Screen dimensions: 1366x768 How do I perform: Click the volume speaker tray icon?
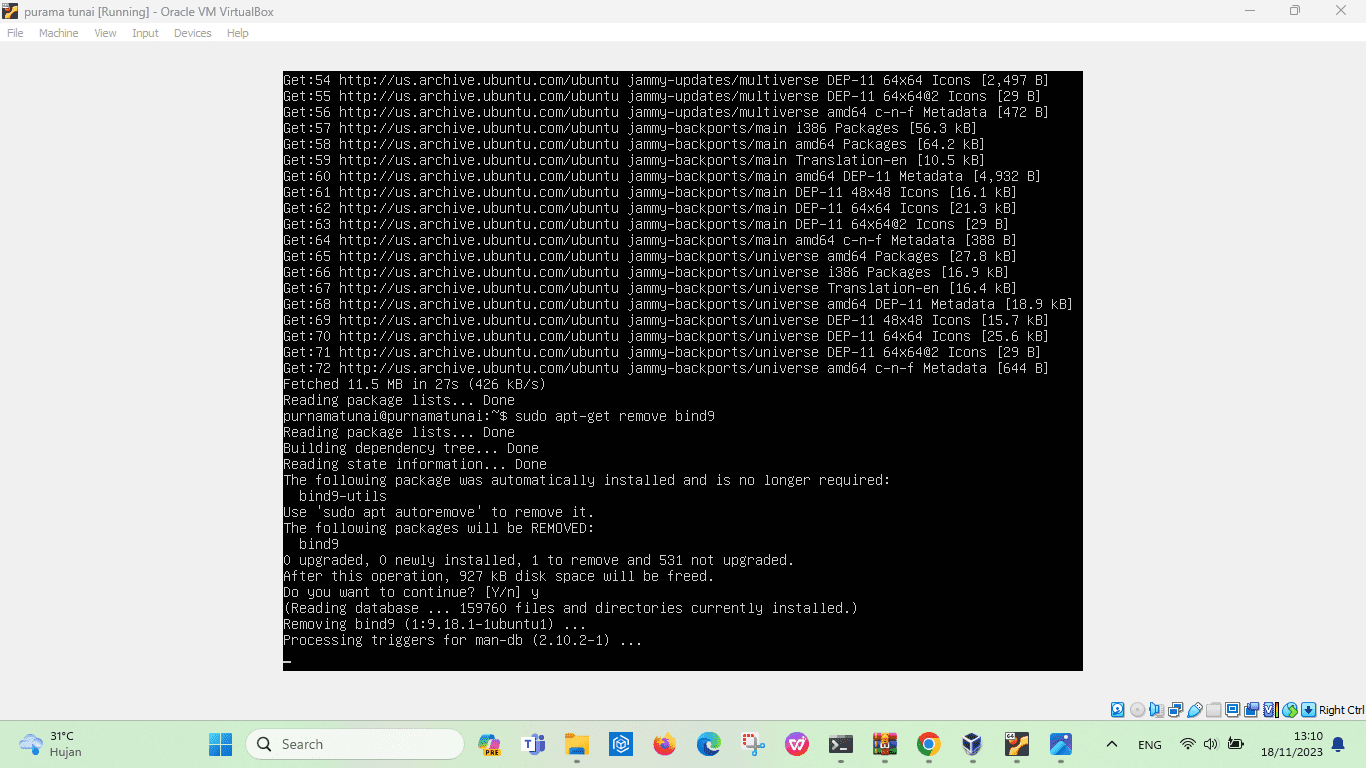tap(1211, 744)
